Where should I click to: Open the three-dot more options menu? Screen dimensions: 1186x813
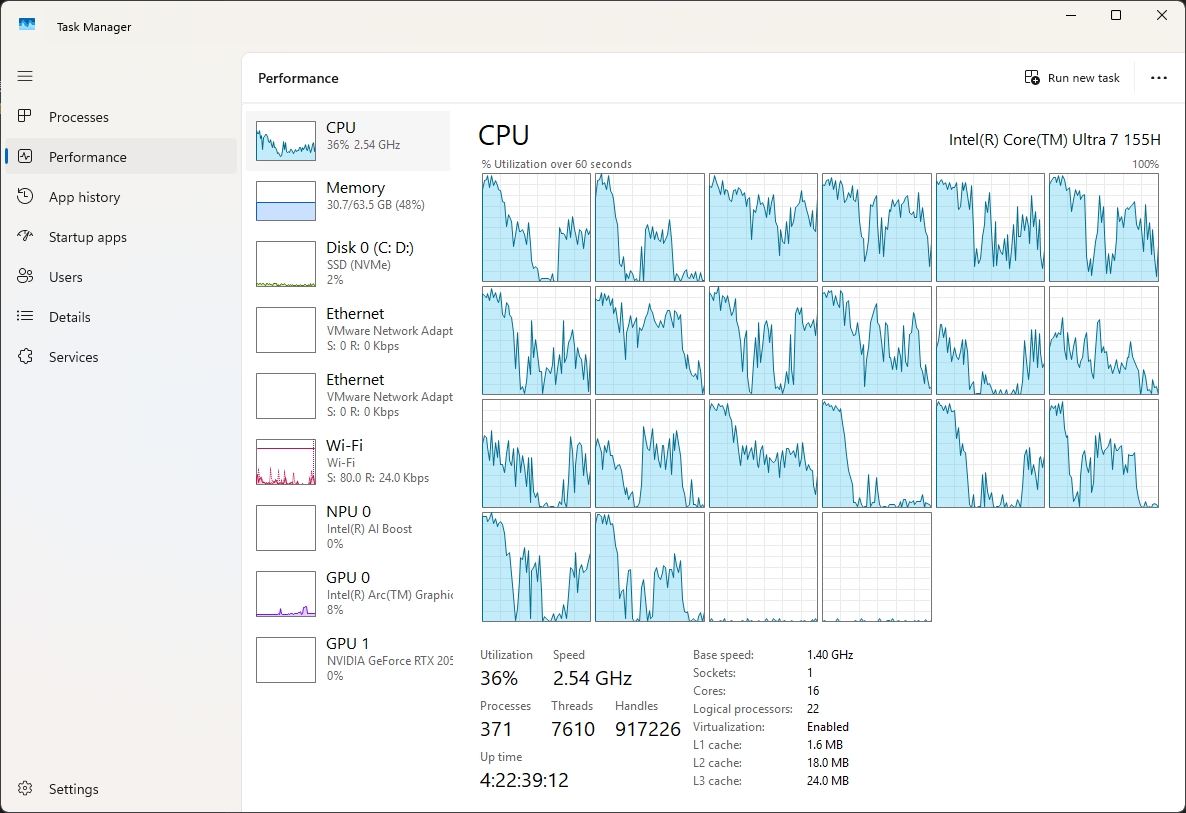[x=1159, y=78]
